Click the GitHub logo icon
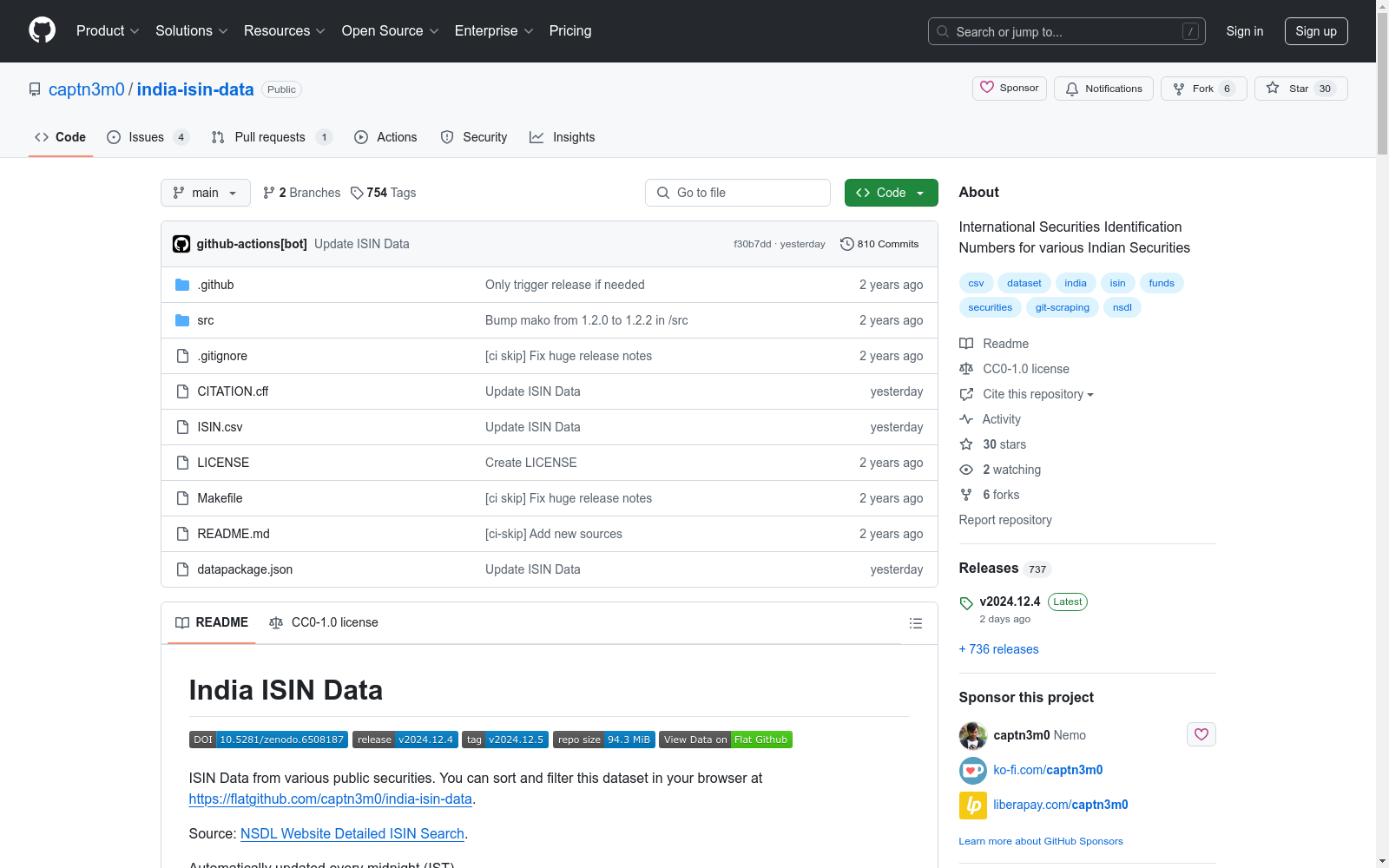Screen dimensions: 1389x868 (42, 30)
